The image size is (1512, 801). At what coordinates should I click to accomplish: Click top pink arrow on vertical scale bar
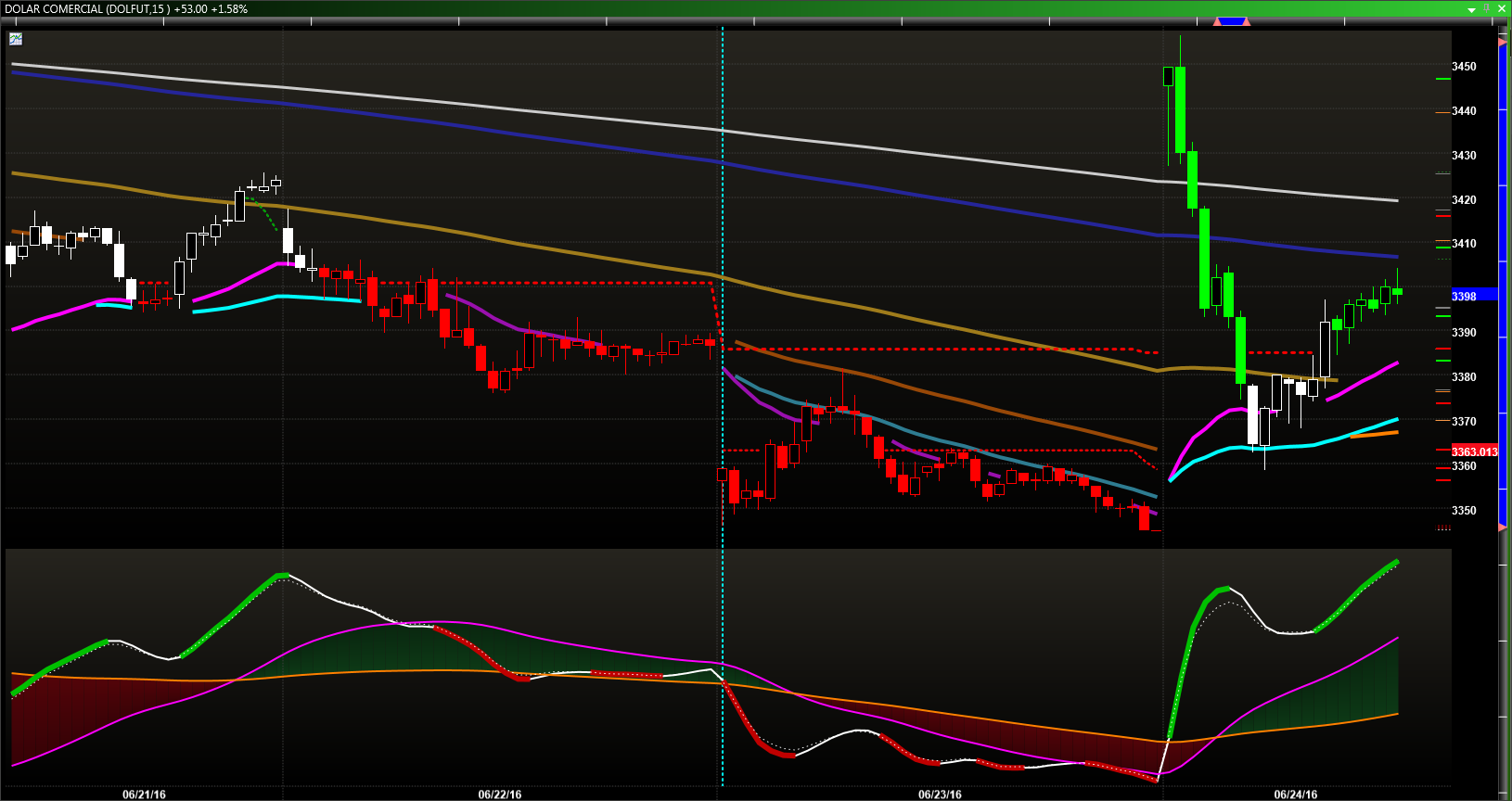(1503, 42)
